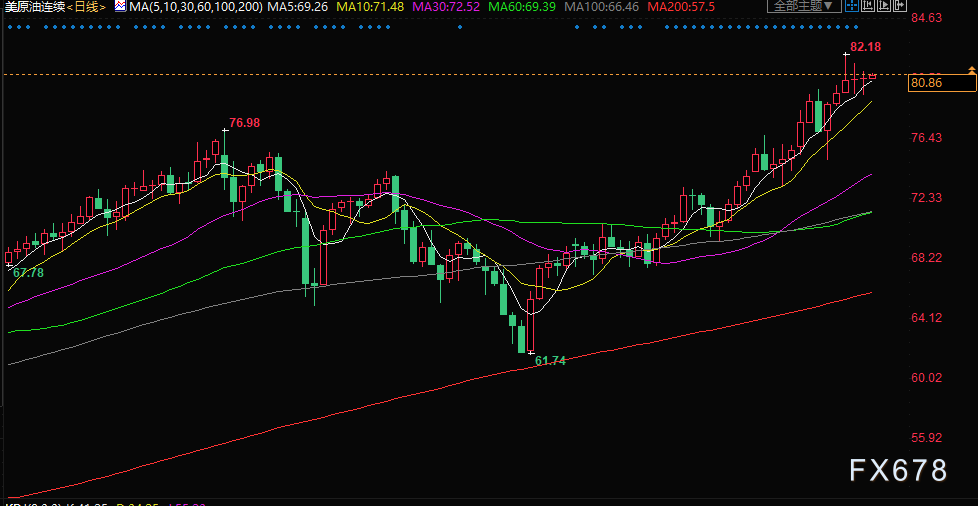Click the orange up arrow above price tag
Image resolution: width=978 pixels, height=506 pixels.
coord(972,69)
